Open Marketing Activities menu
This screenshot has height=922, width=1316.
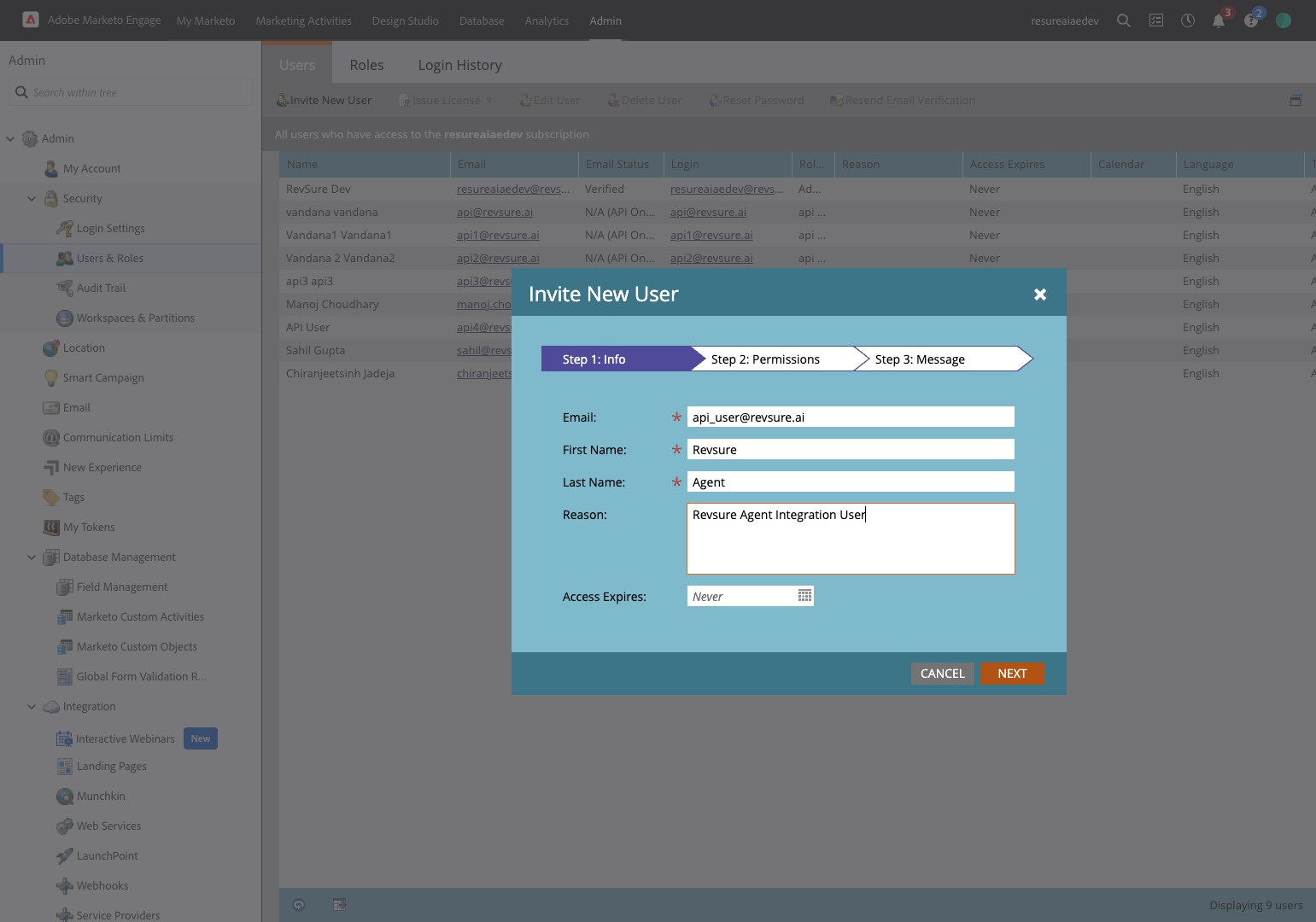point(303,20)
